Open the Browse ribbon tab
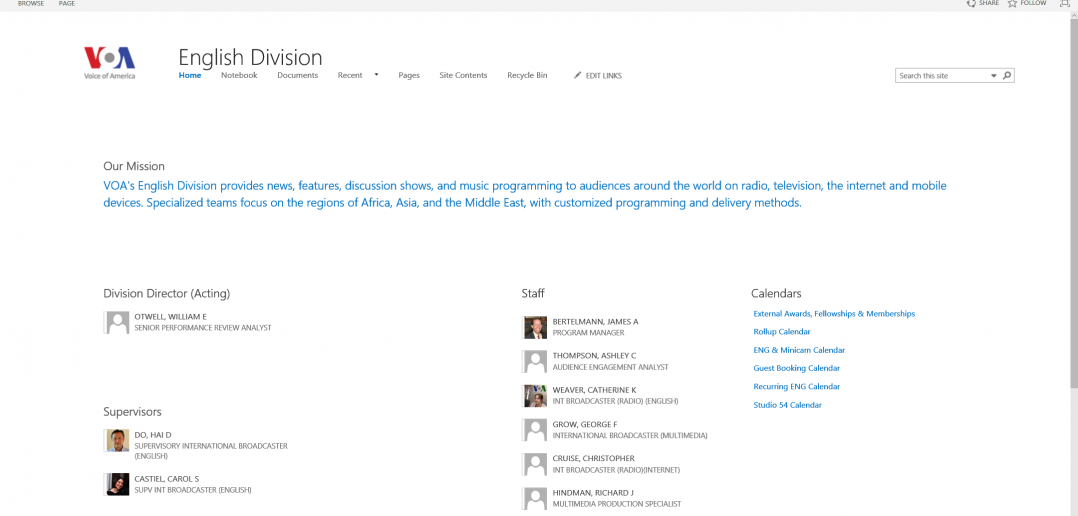 point(31,3)
